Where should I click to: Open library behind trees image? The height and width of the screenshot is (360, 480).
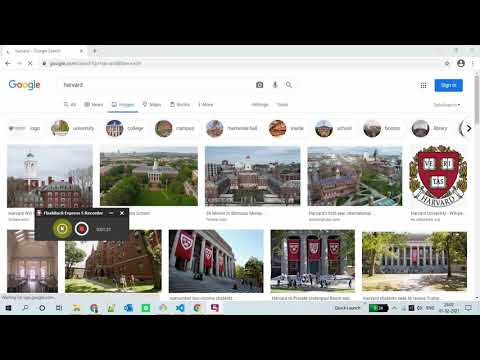pyautogui.click(x=414, y=261)
